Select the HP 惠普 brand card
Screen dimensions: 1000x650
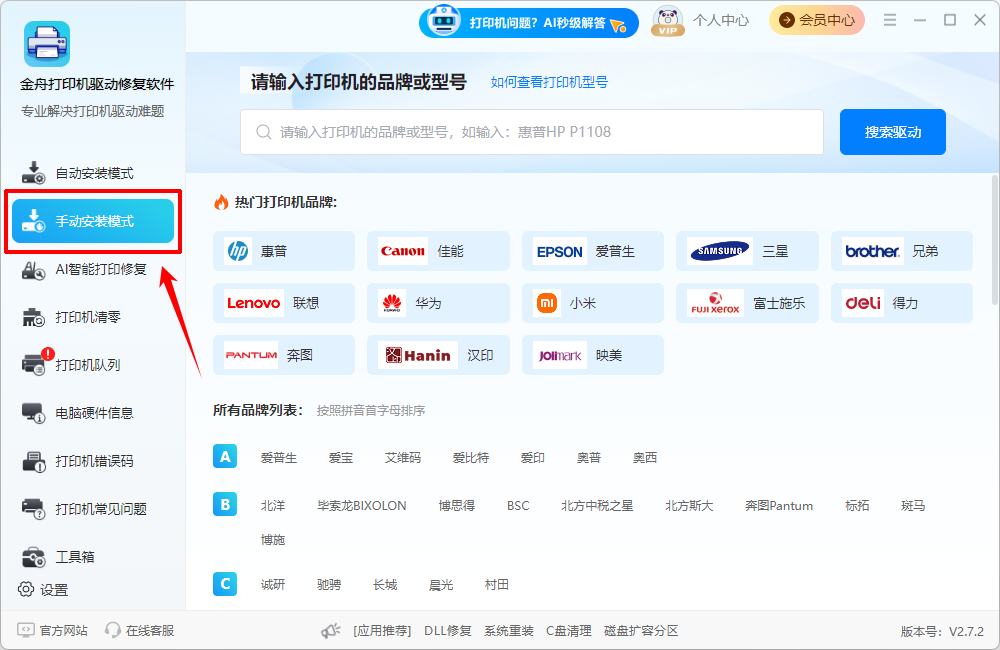click(x=284, y=251)
